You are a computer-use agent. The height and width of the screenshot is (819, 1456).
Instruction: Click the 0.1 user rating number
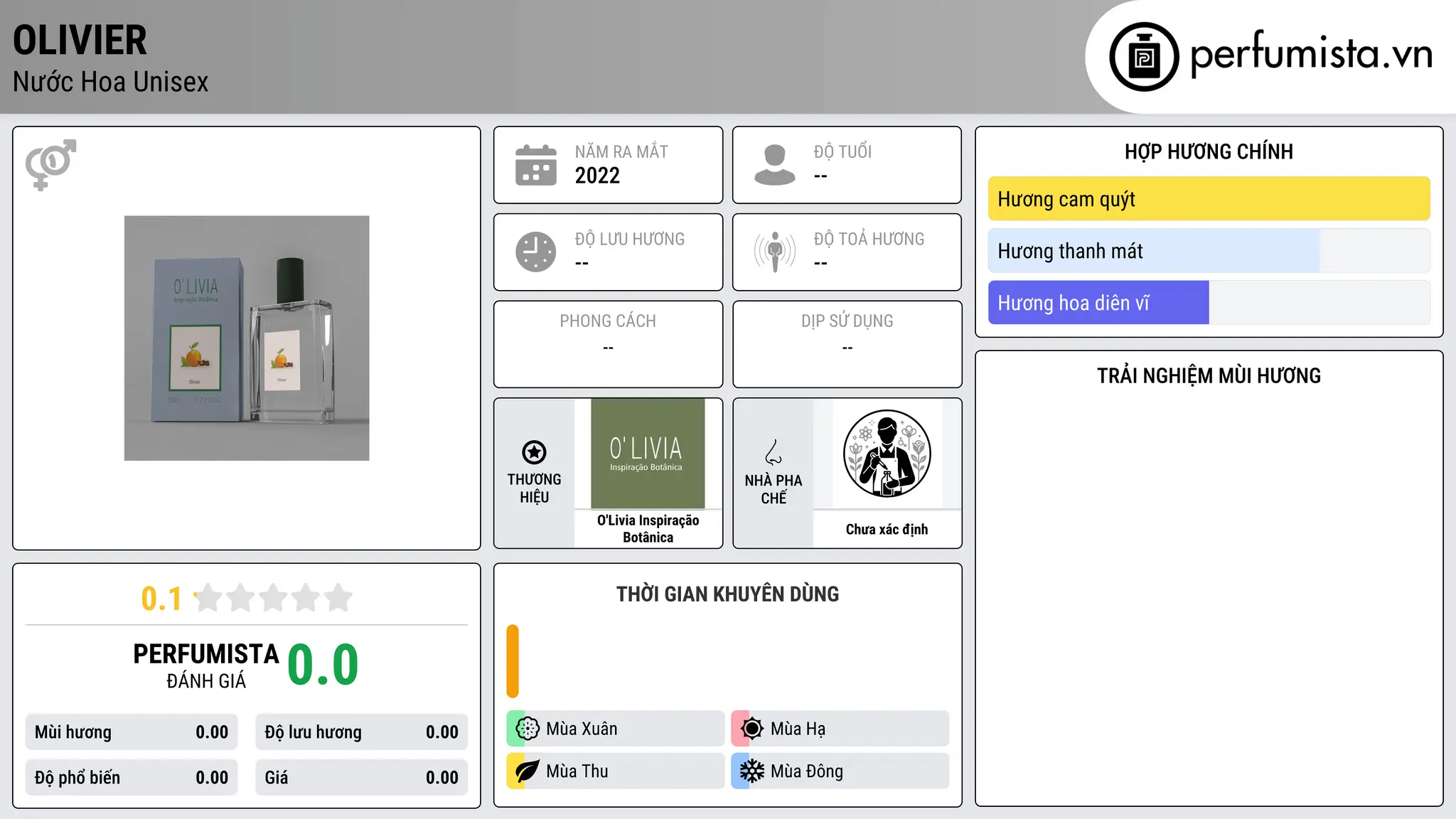(x=161, y=599)
